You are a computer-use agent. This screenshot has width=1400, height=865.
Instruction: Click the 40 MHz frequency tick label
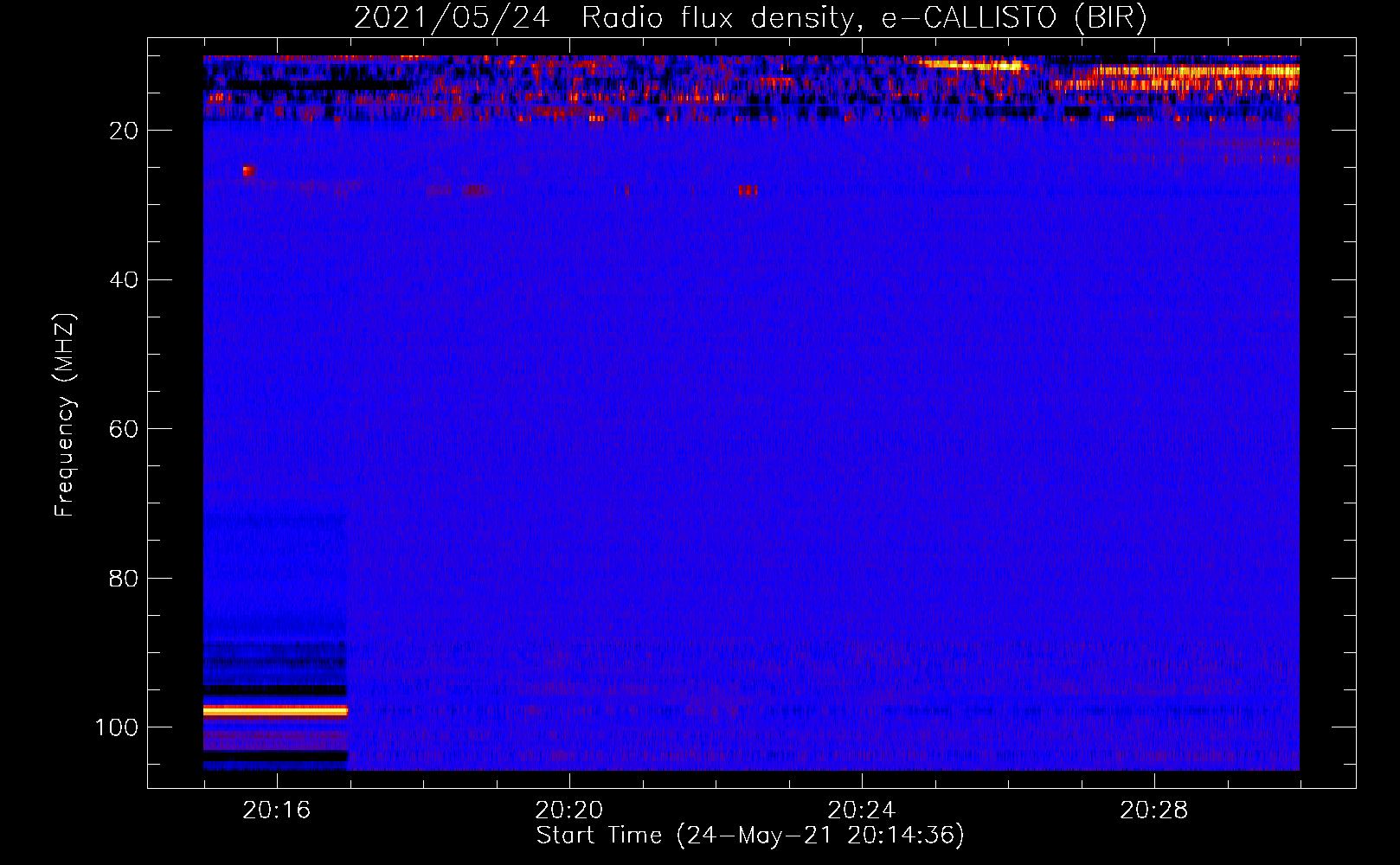click(x=124, y=280)
